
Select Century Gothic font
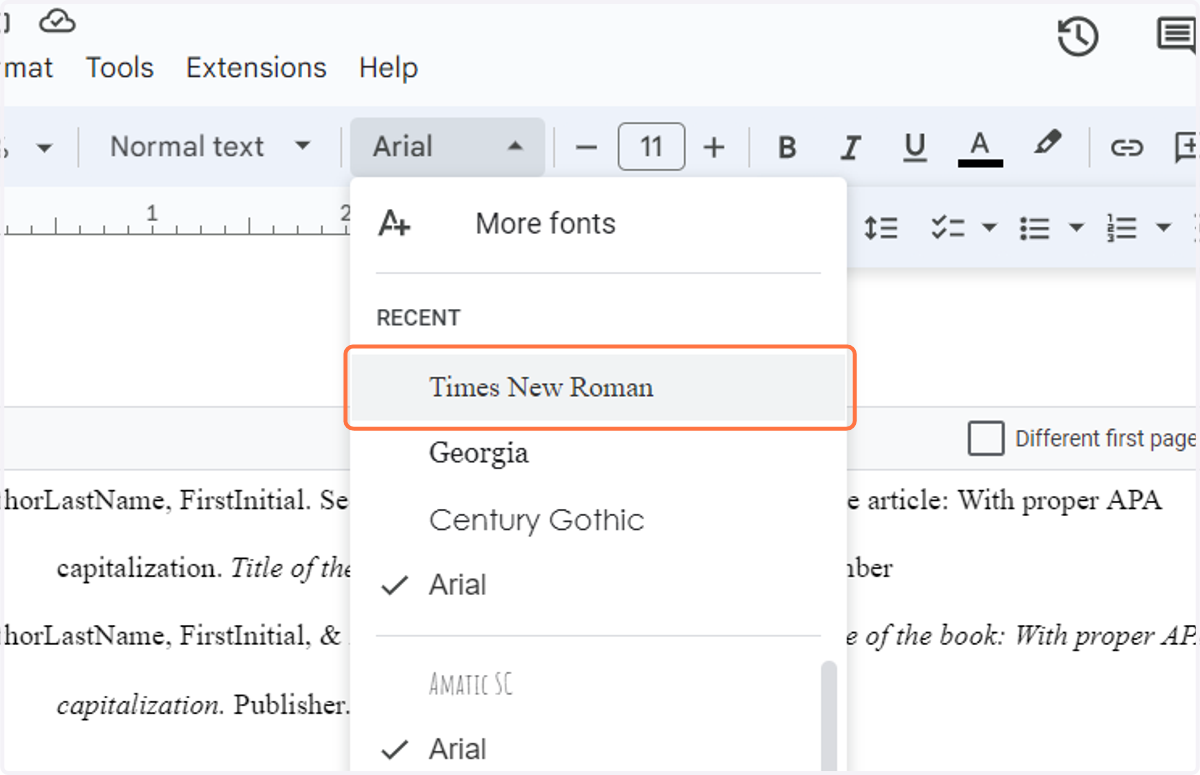[598, 520]
